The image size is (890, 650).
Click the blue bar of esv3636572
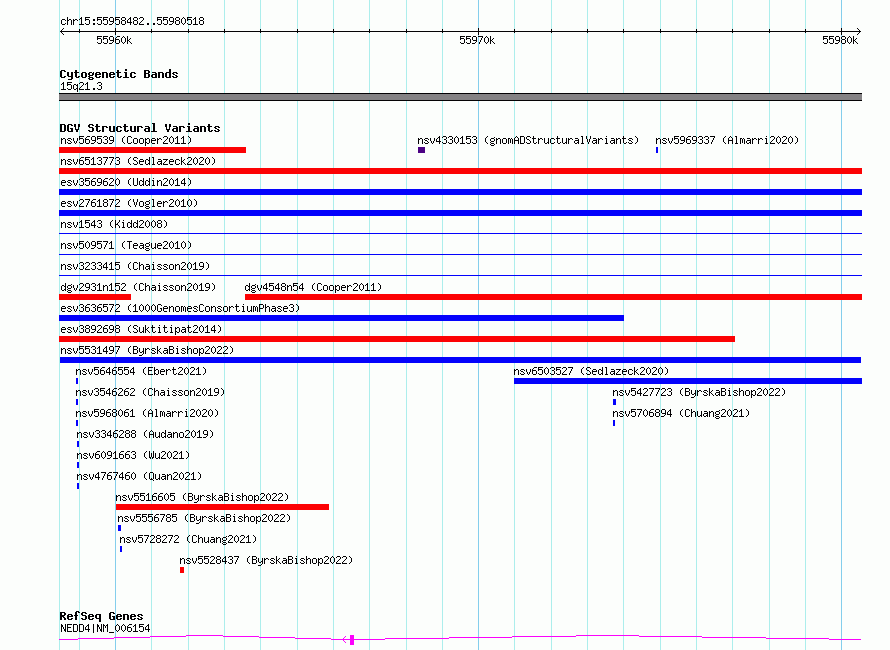(341, 318)
